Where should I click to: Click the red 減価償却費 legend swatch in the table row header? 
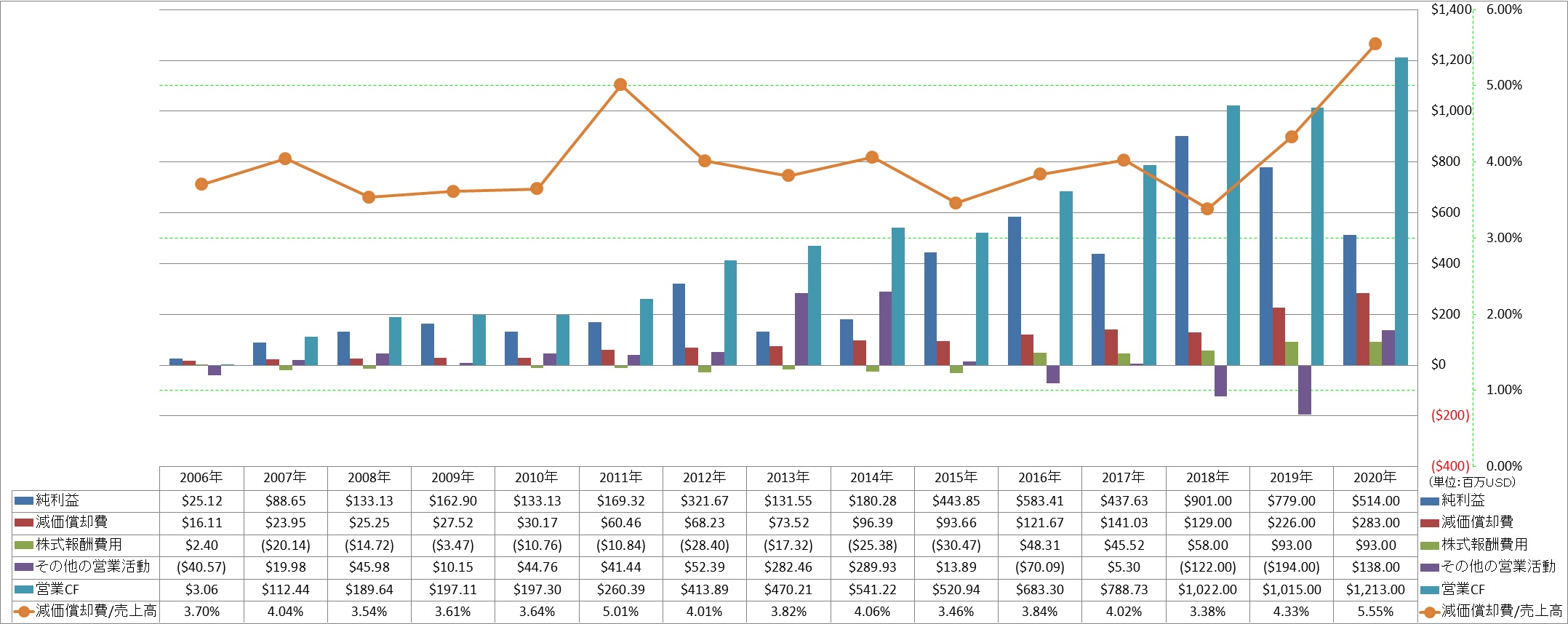[24, 523]
